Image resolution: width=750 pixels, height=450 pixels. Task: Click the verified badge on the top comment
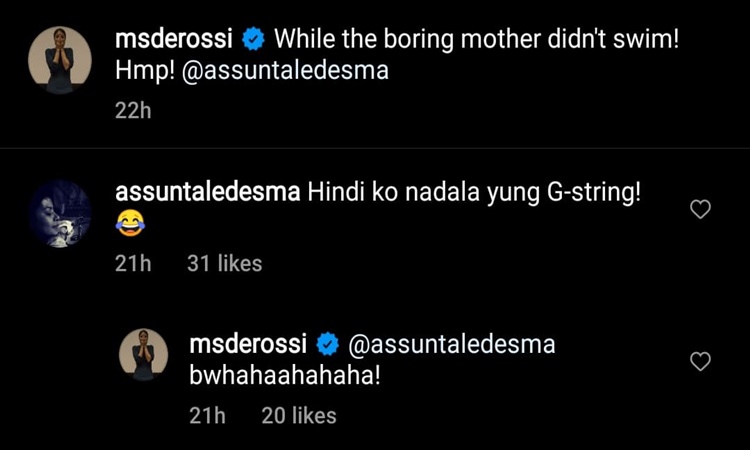pyautogui.click(x=254, y=40)
